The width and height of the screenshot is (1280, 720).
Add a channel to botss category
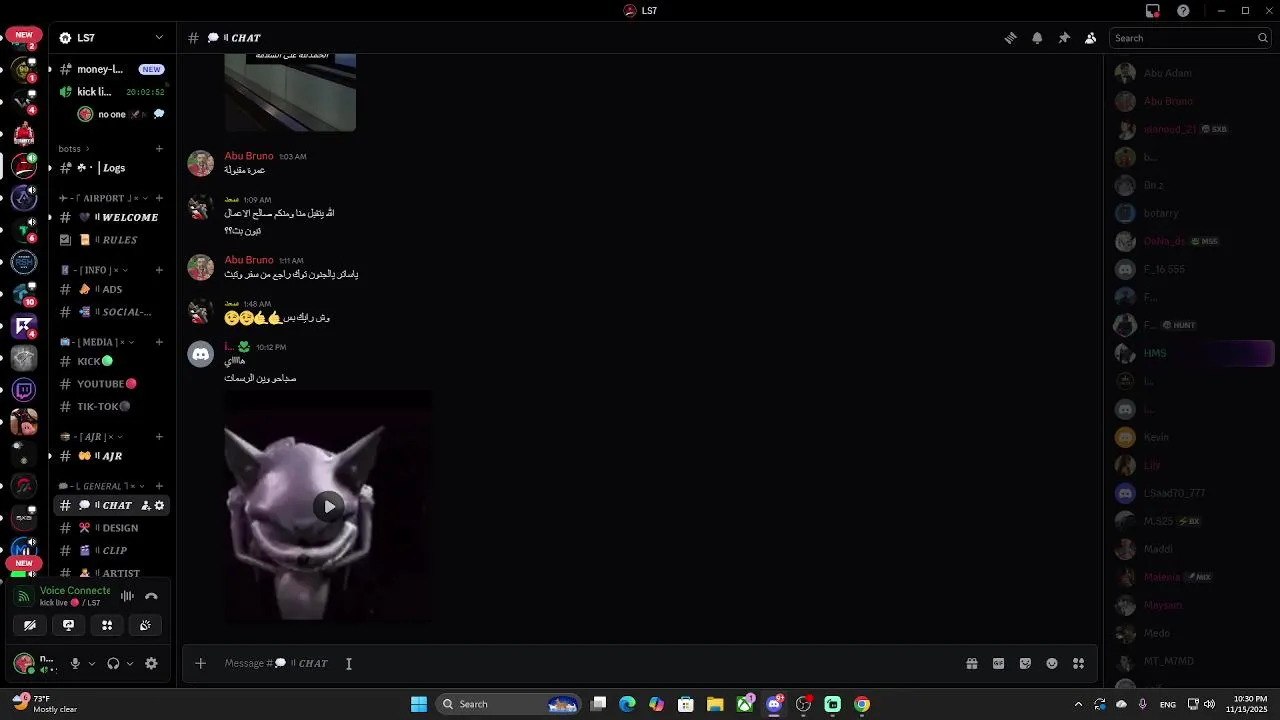159,149
